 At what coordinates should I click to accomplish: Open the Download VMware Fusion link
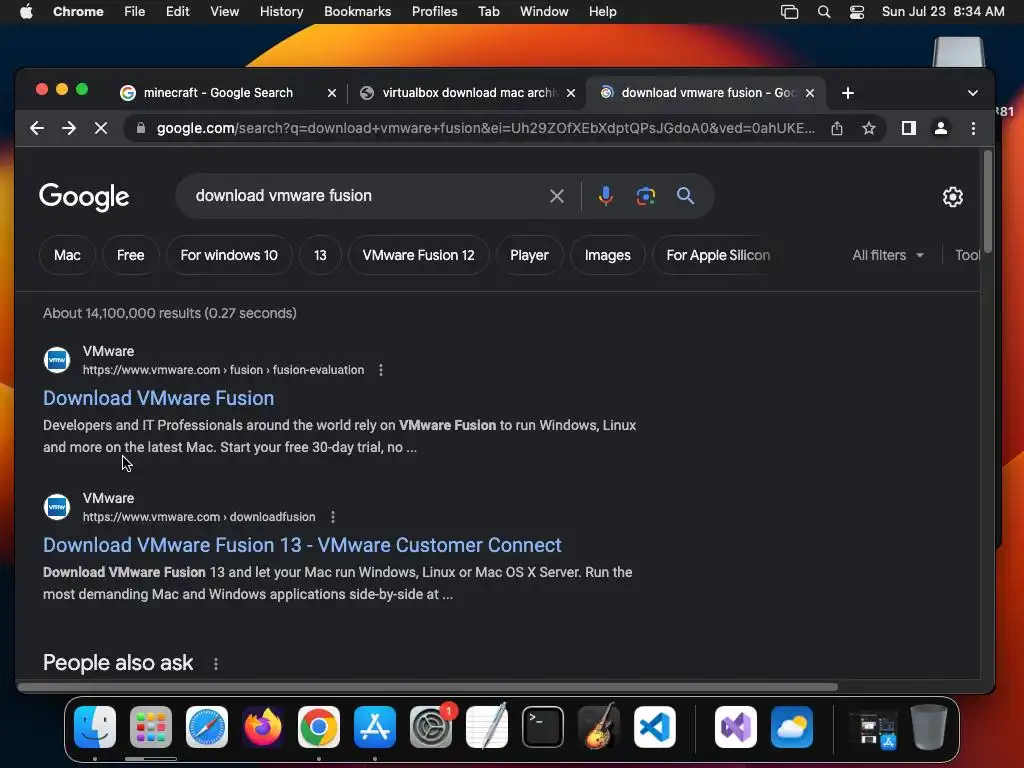pos(159,398)
